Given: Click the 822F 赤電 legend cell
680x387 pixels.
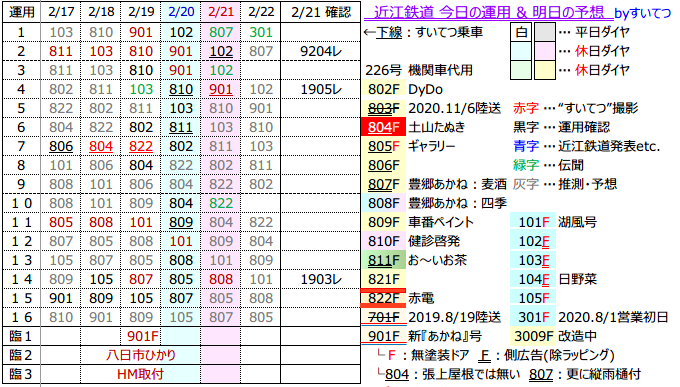Looking at the screenshot, I should pyautogui.click(x=384, y=298).
